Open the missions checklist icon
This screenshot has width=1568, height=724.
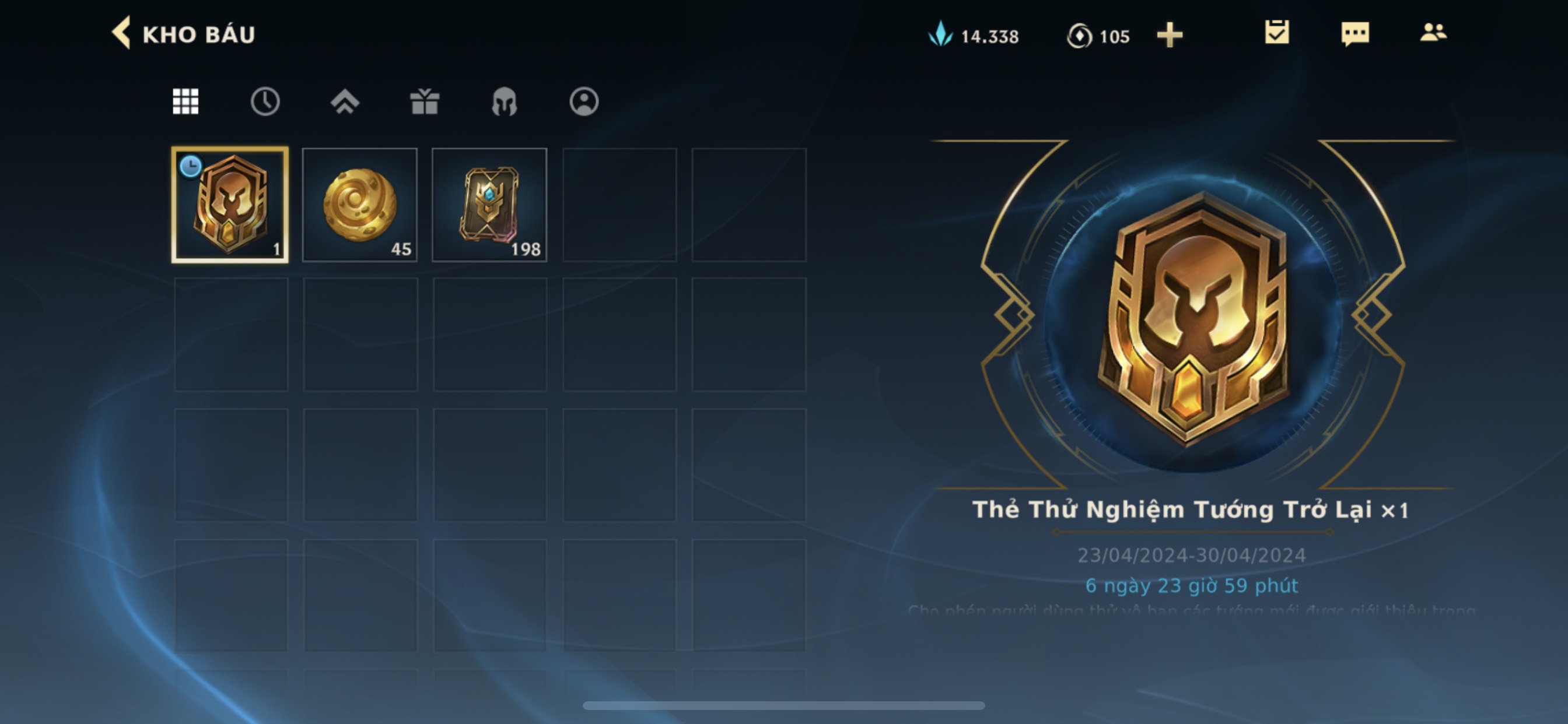tap(1276, 32)
